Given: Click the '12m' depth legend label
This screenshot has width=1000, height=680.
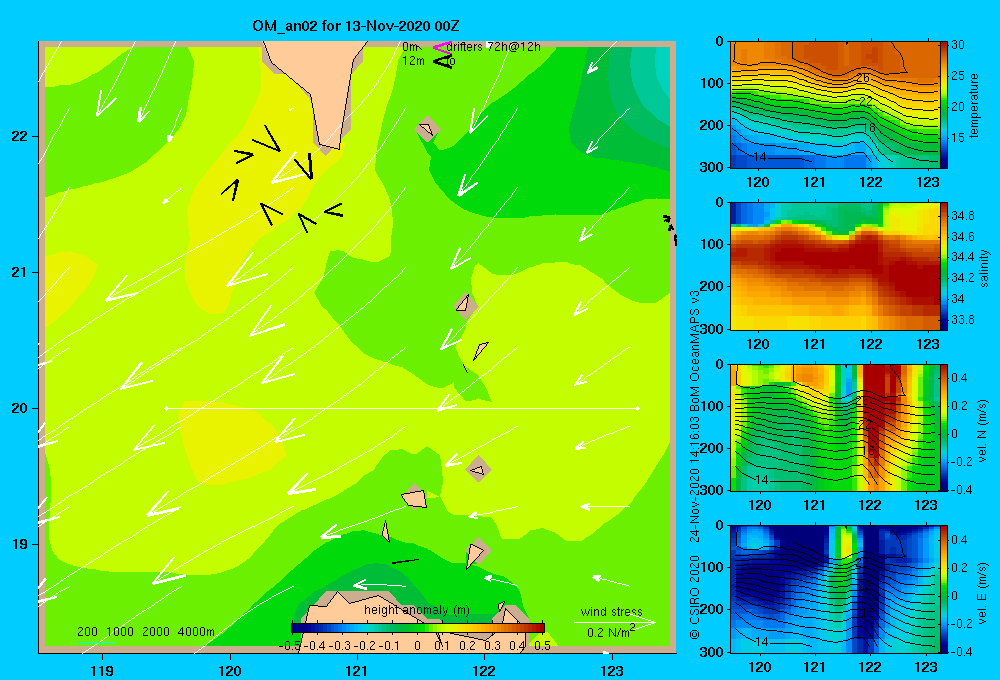Looking at the screenshot, I should (413, 61).
